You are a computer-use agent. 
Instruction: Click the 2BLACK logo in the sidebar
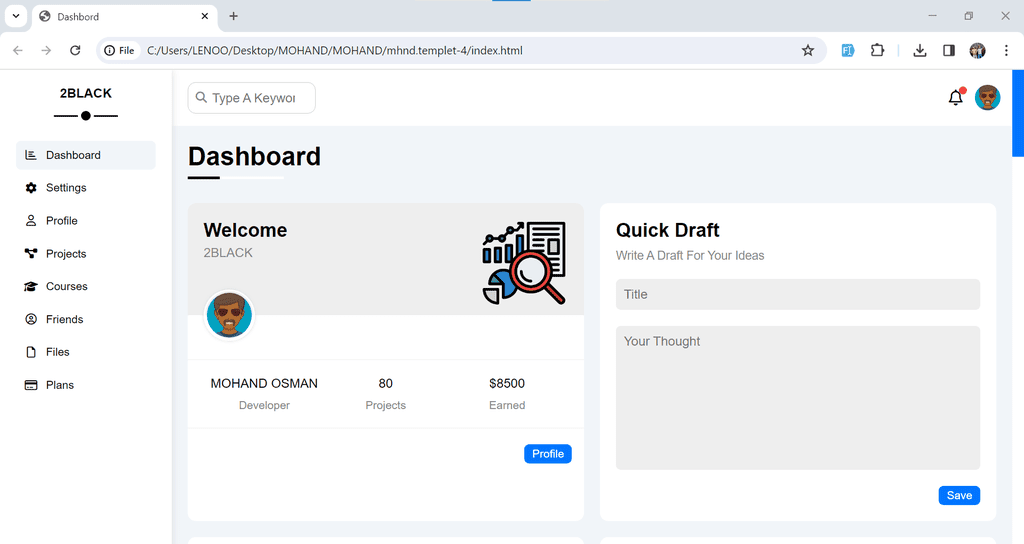coord(86,93)
